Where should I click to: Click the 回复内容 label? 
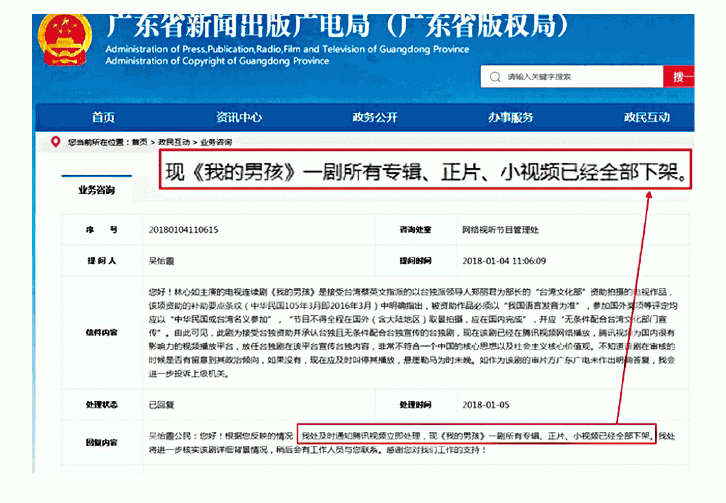[101, 442]
